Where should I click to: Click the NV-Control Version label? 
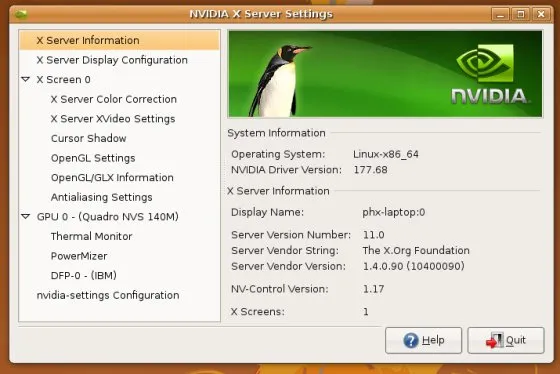coord(280,289)
